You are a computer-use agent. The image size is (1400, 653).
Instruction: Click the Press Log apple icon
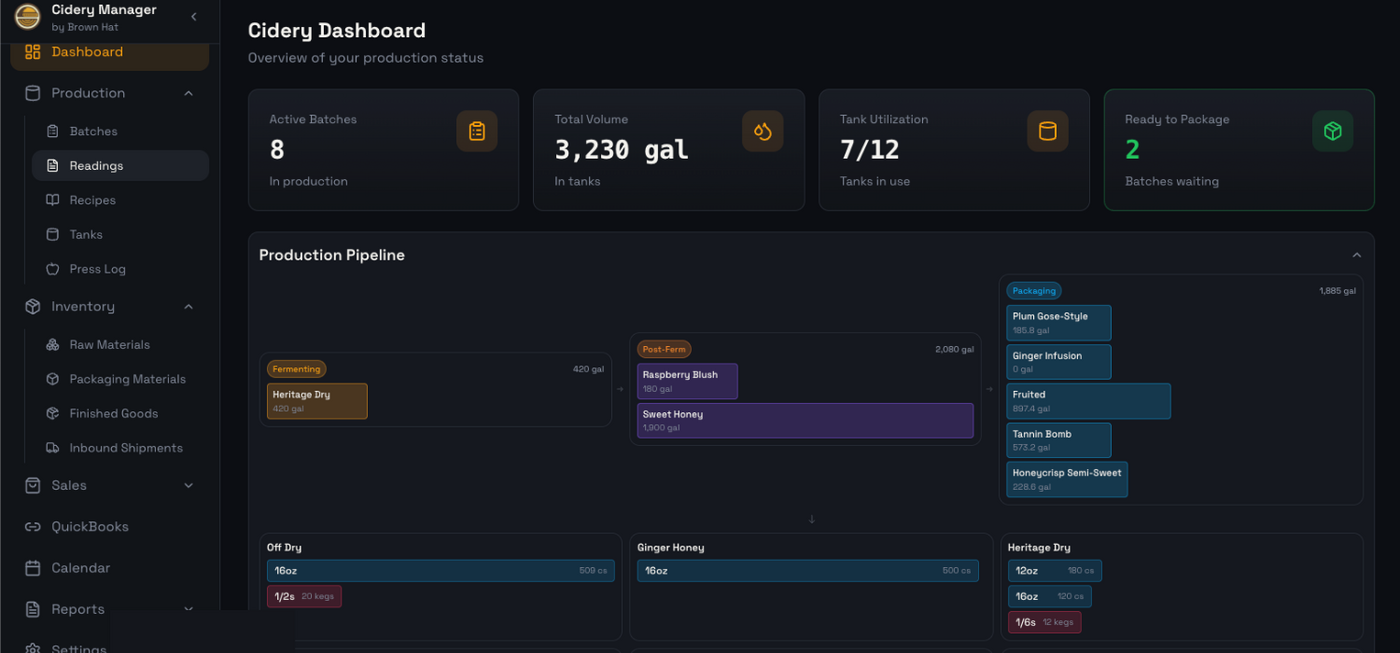[53, 269]
